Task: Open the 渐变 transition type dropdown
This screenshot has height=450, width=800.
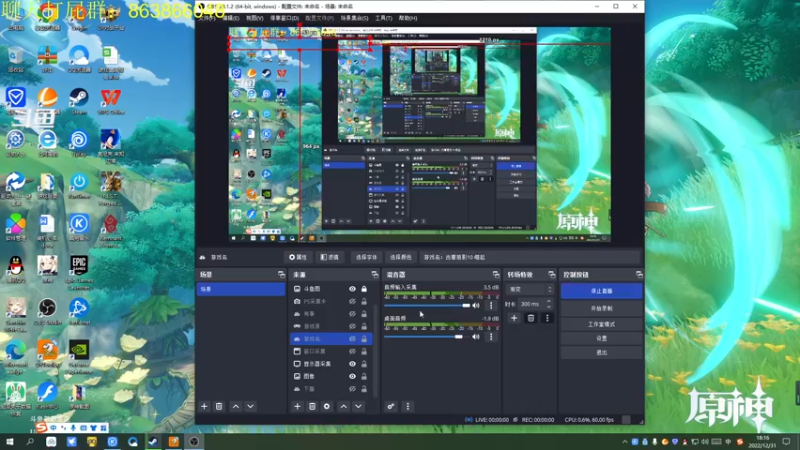Action: pos(531,289)
